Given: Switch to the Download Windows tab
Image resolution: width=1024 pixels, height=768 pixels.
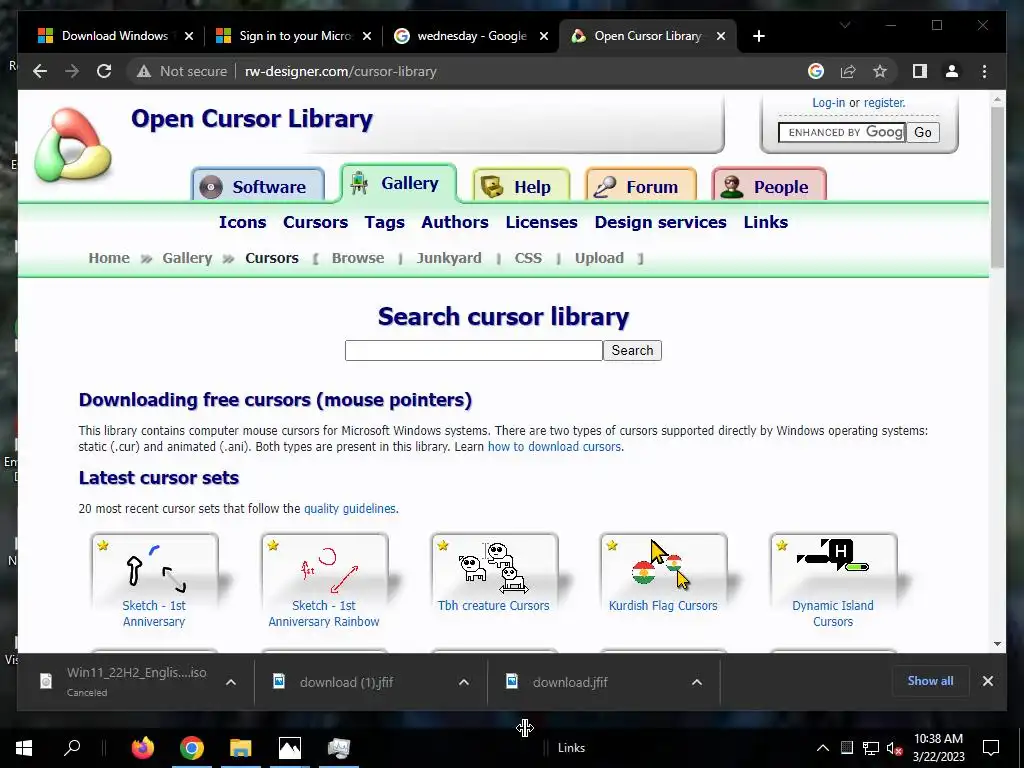Looking at the screenshot, I should click(x=115, y=36).
